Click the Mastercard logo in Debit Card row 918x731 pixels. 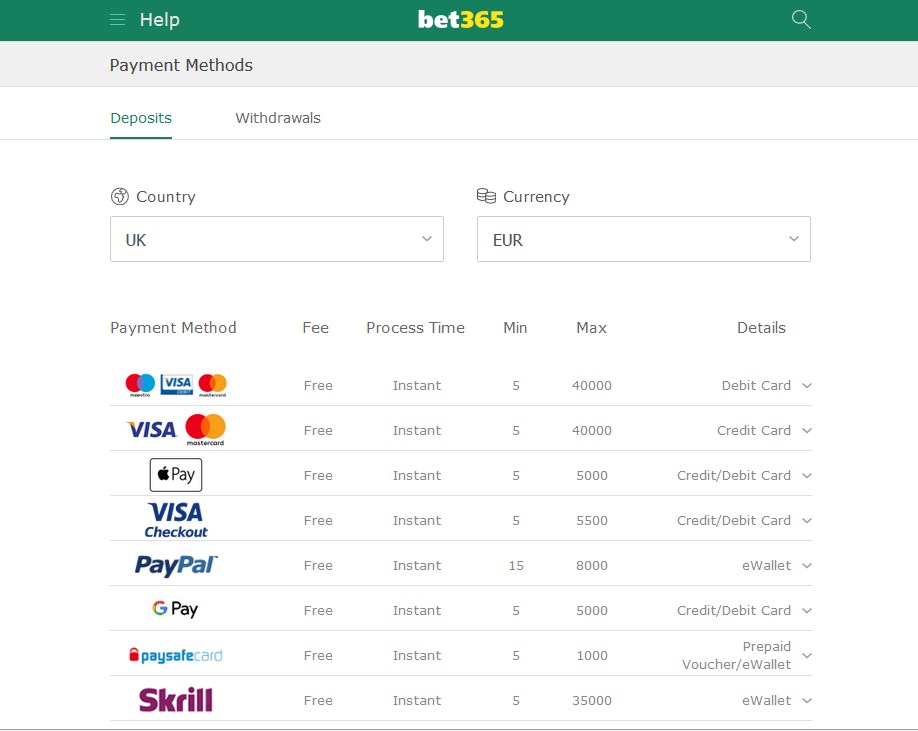(x=213, y=385)
